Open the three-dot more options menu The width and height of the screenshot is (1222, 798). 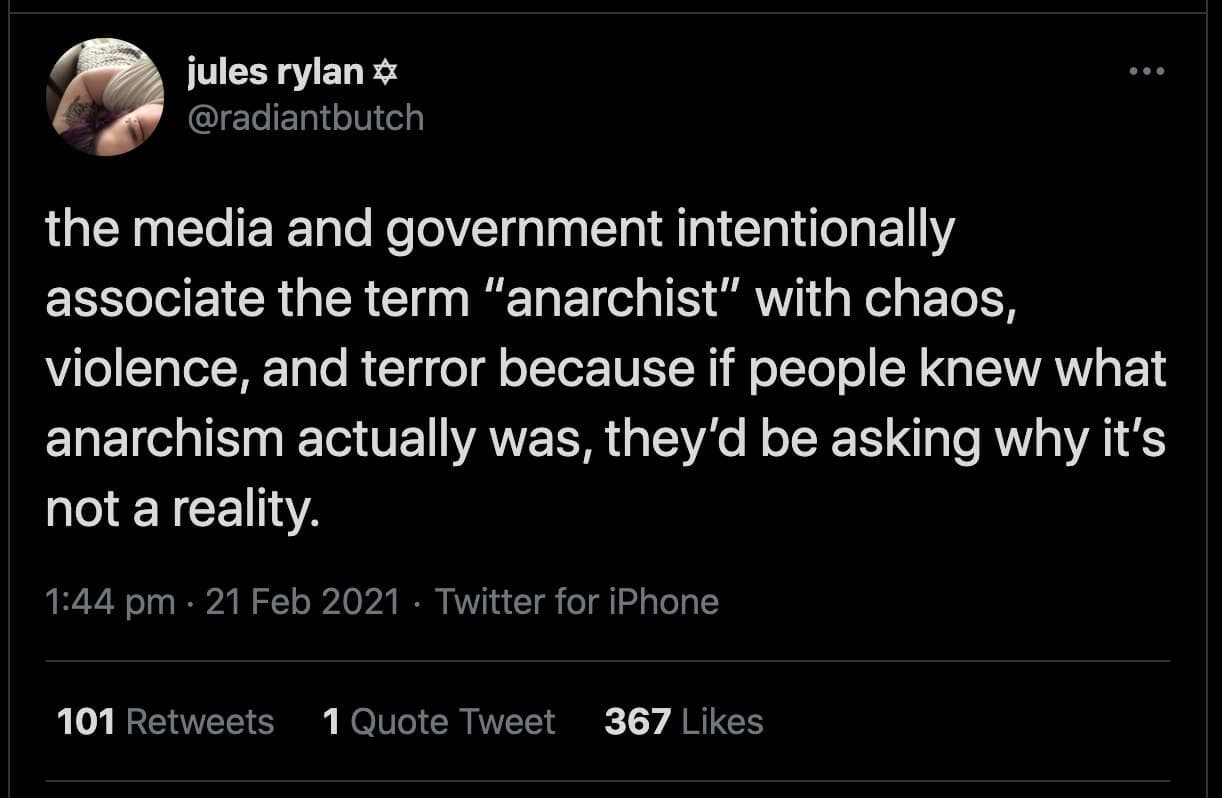click(x=1146, y=72)
